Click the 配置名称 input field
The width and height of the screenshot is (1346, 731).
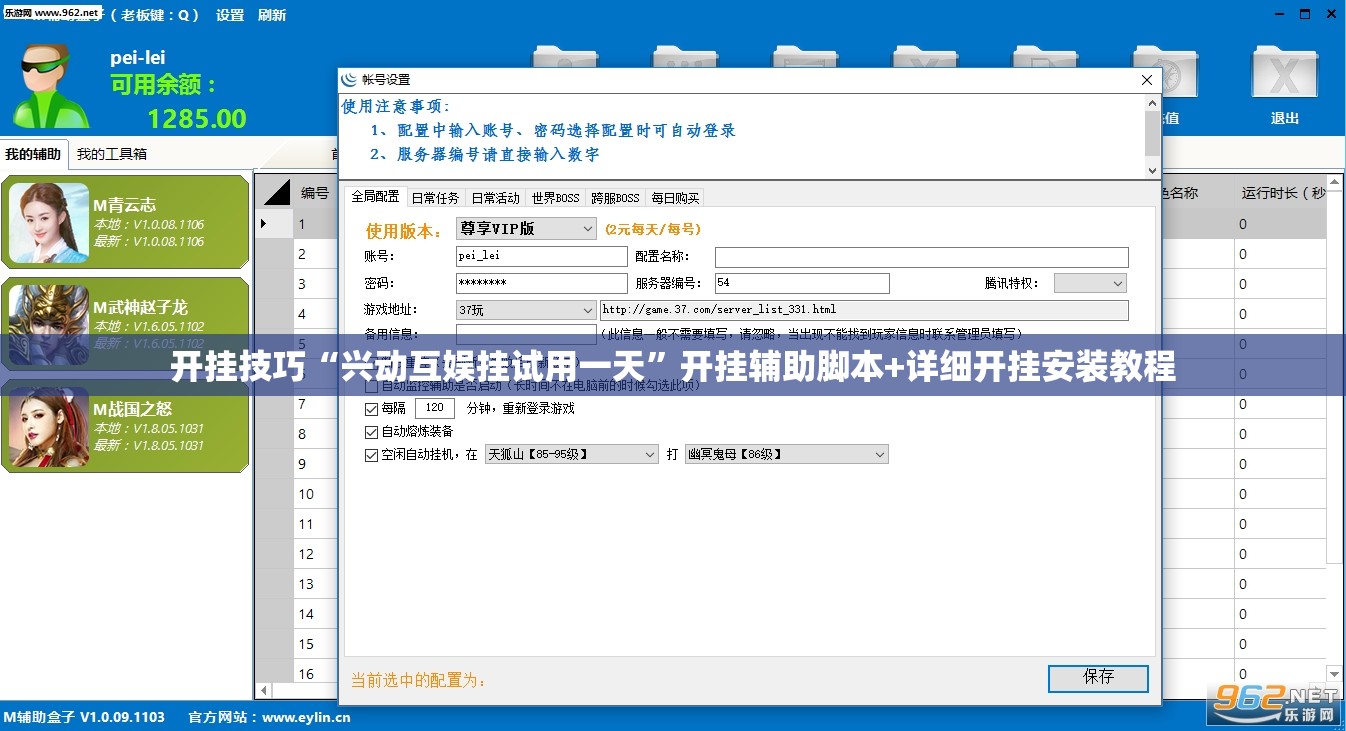pyautogui.click(x=921, y=257)
